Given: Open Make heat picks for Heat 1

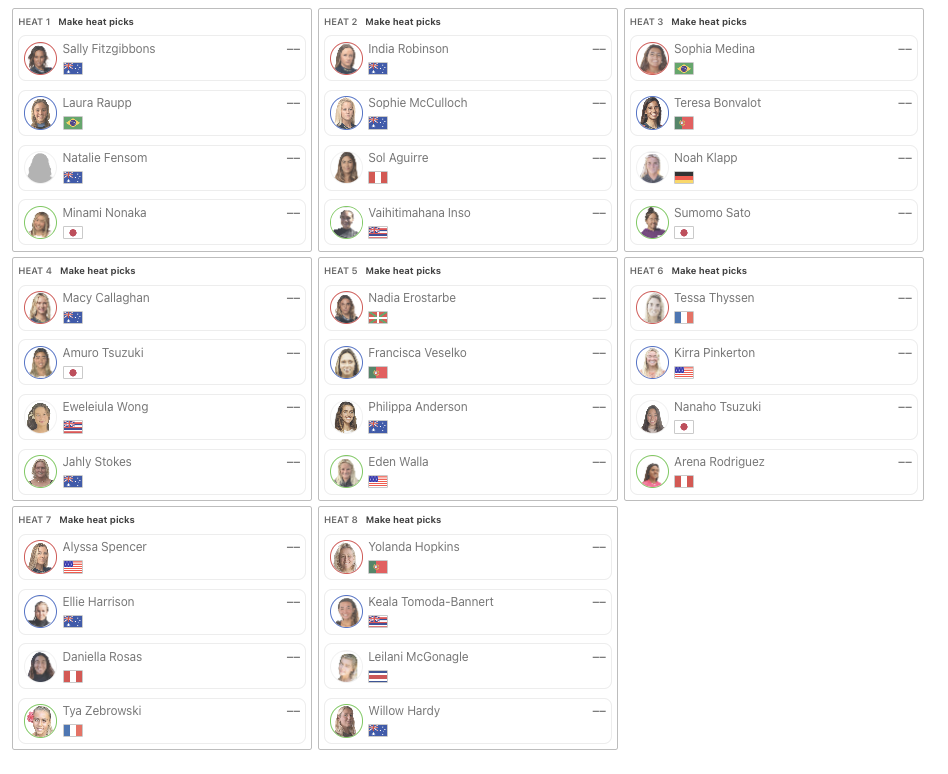Looking at the screenshot, I should click(x=96, y=22).
